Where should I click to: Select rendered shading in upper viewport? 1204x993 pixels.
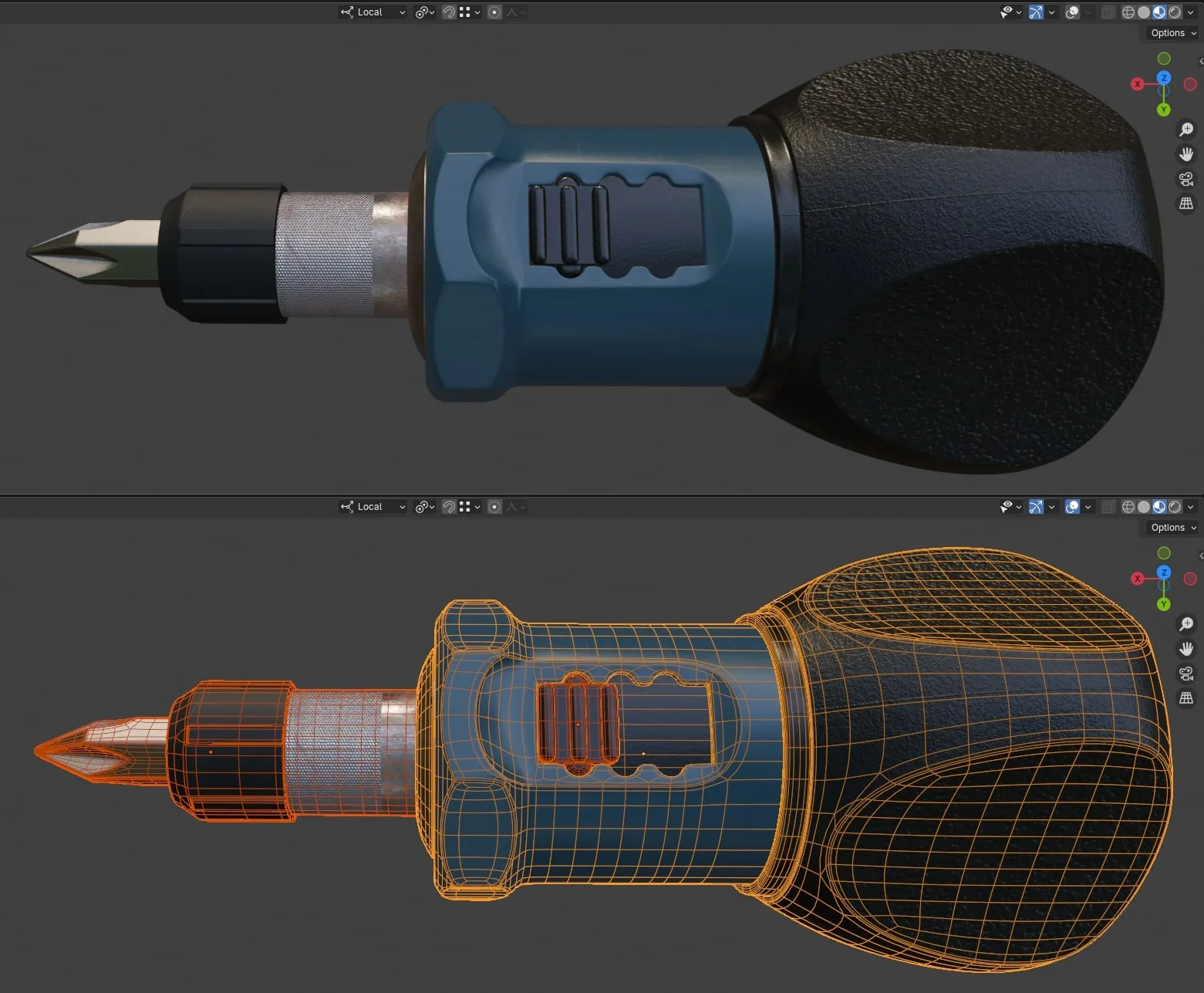(1175, 12)
